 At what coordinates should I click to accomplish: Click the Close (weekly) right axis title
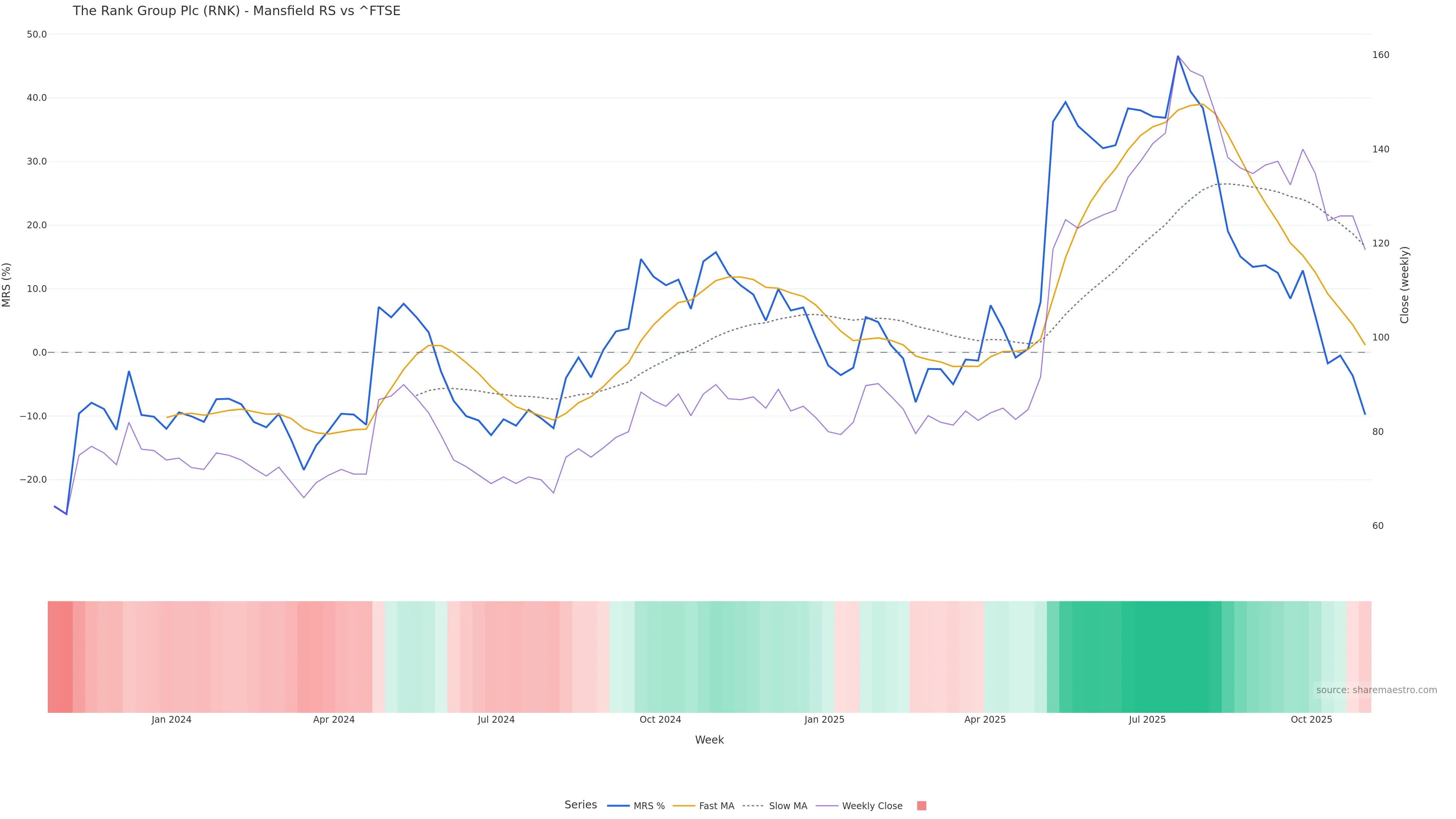tap(1404, 285)
